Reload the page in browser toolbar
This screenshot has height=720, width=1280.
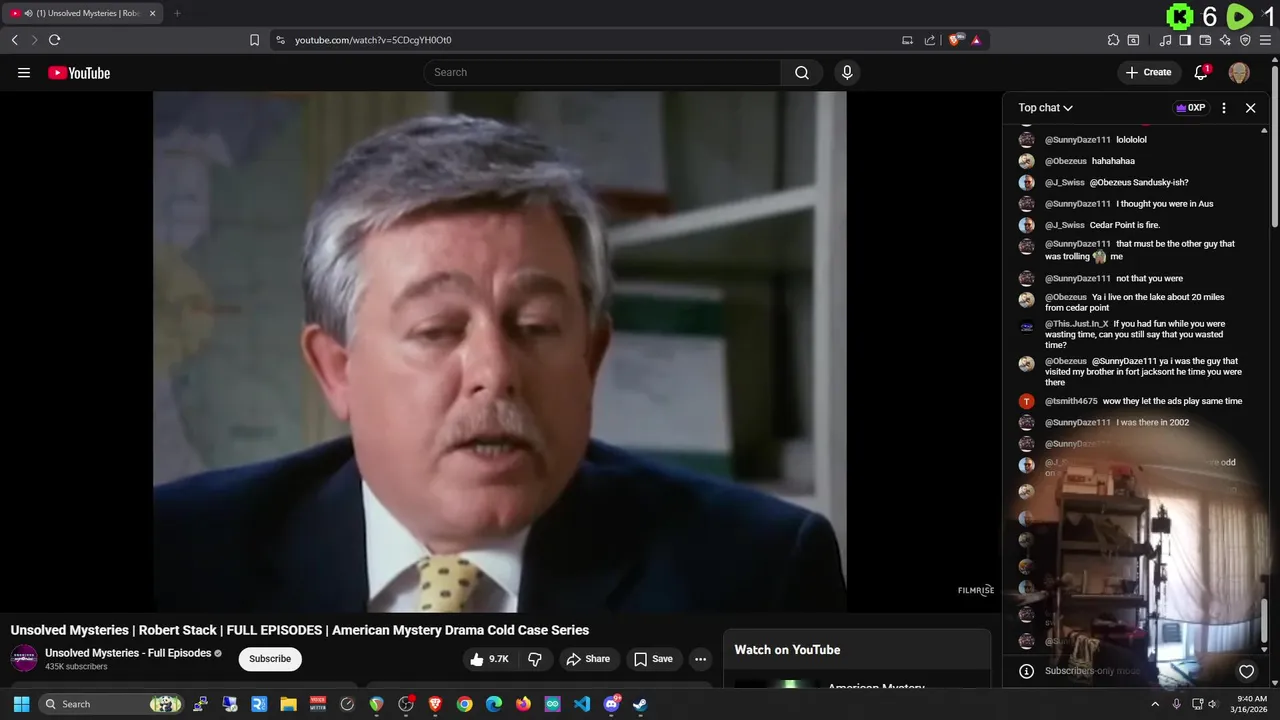pyautogui.click(x=54, y=40)
